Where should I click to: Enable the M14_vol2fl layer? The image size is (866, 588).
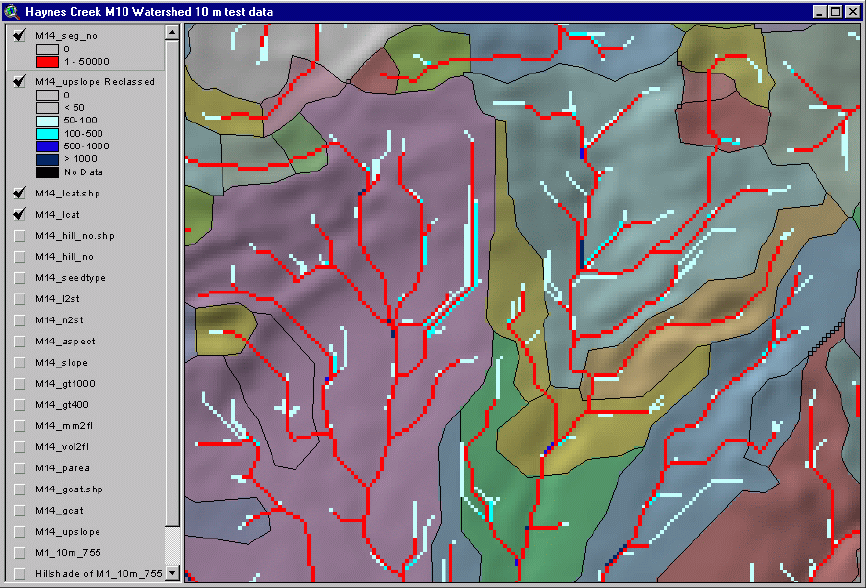(20, 447)
